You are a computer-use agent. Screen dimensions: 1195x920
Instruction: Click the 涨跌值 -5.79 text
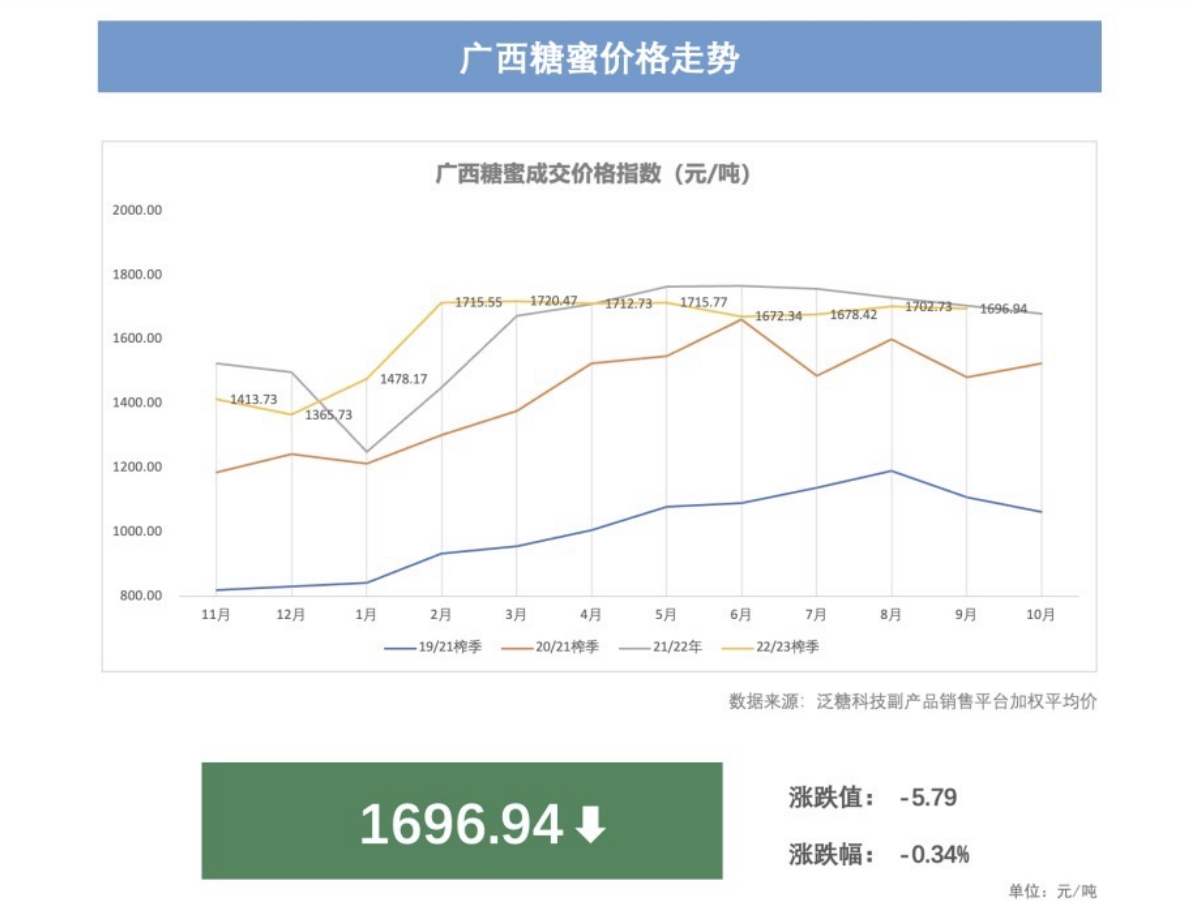(872, 798)
